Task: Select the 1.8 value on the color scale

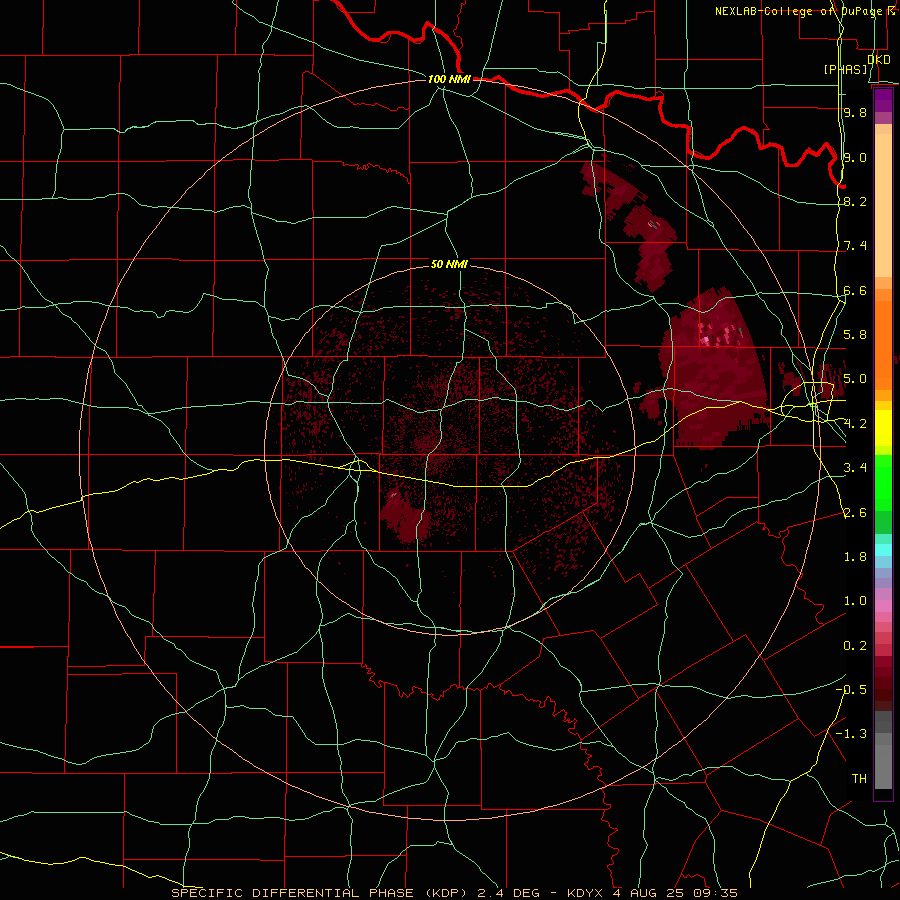Action: [855, 557]
